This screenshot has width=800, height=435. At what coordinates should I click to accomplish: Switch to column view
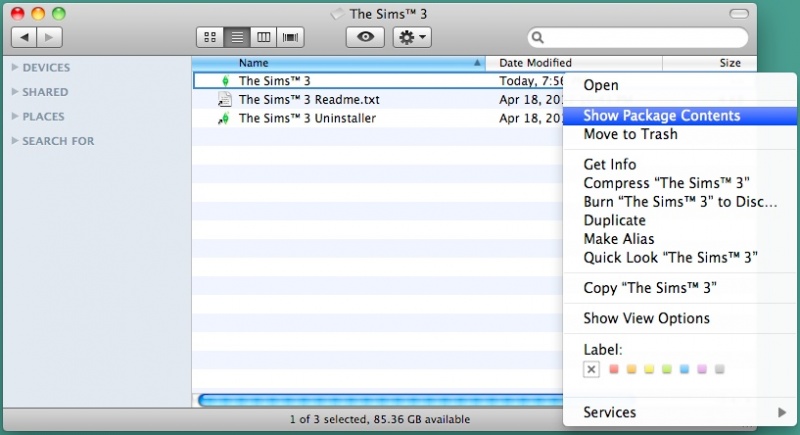click(263, 37)
